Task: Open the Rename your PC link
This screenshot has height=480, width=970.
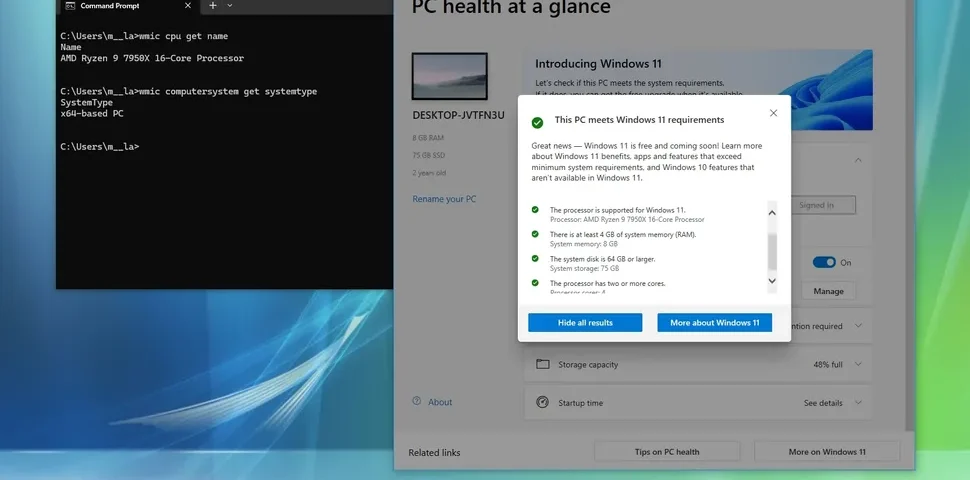Action: (x=444, y=199)
